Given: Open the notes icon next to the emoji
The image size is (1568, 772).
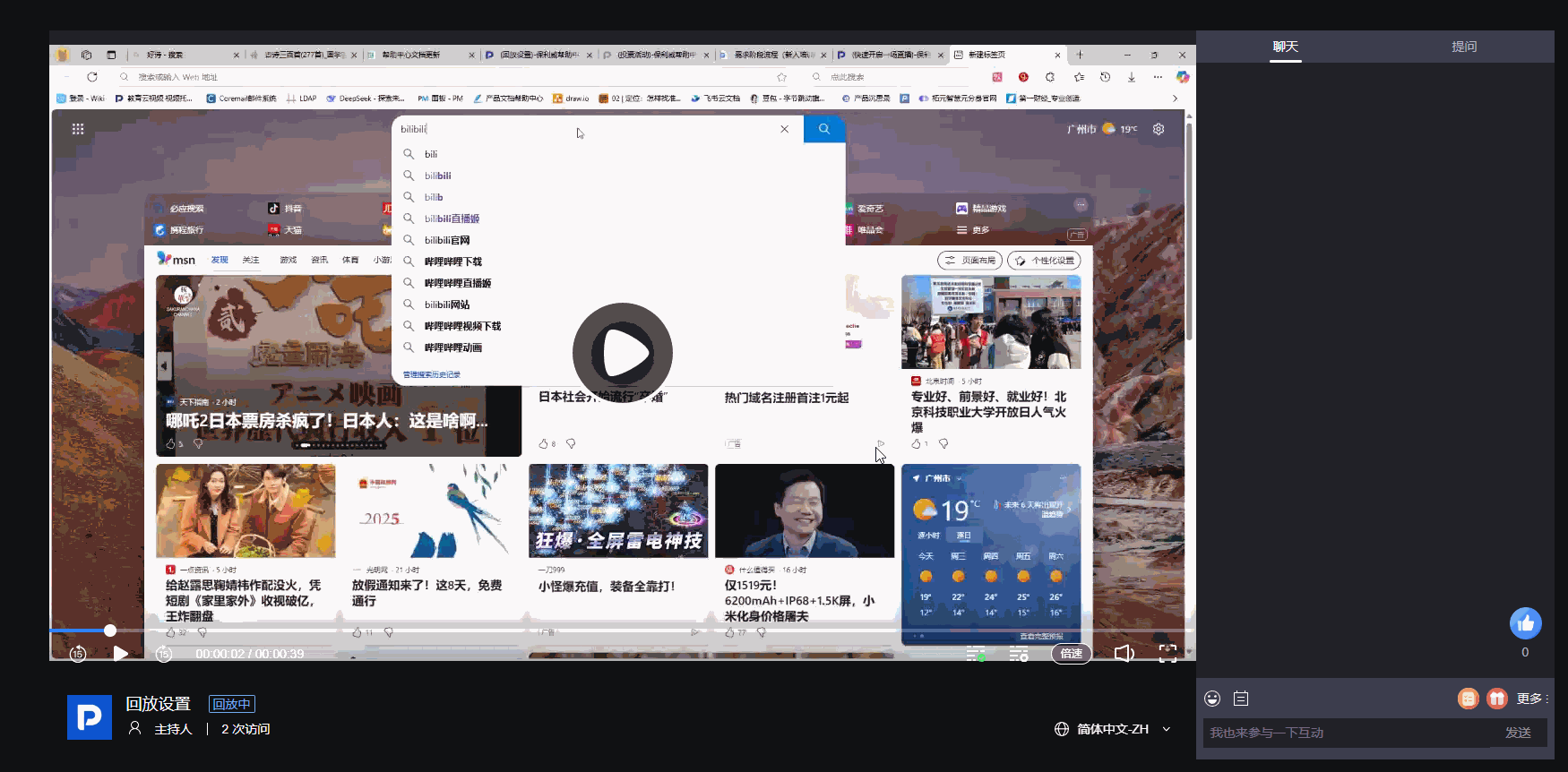Looking at the screenshot, I should coord(1241,699).
